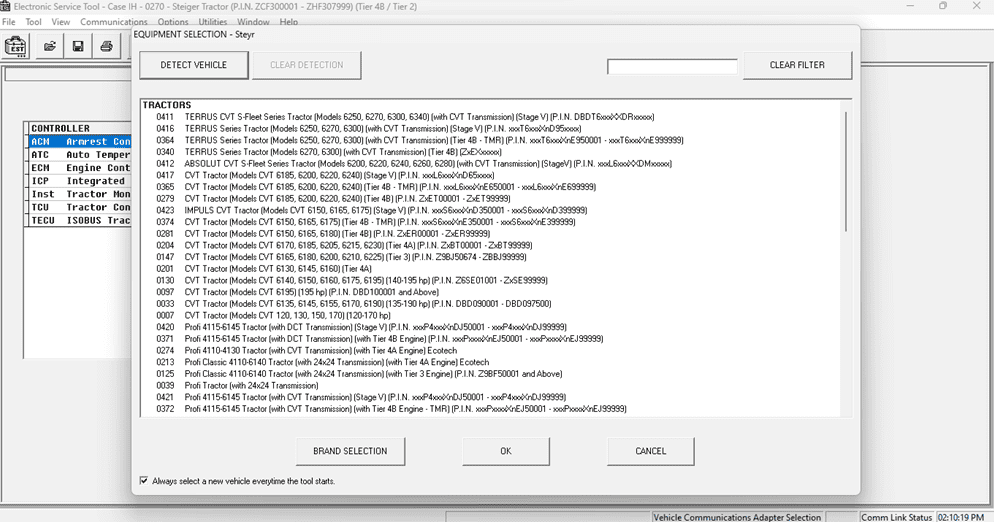Click the DETECT VEHICLE button
Screen dimensions: 994x522
193,65
